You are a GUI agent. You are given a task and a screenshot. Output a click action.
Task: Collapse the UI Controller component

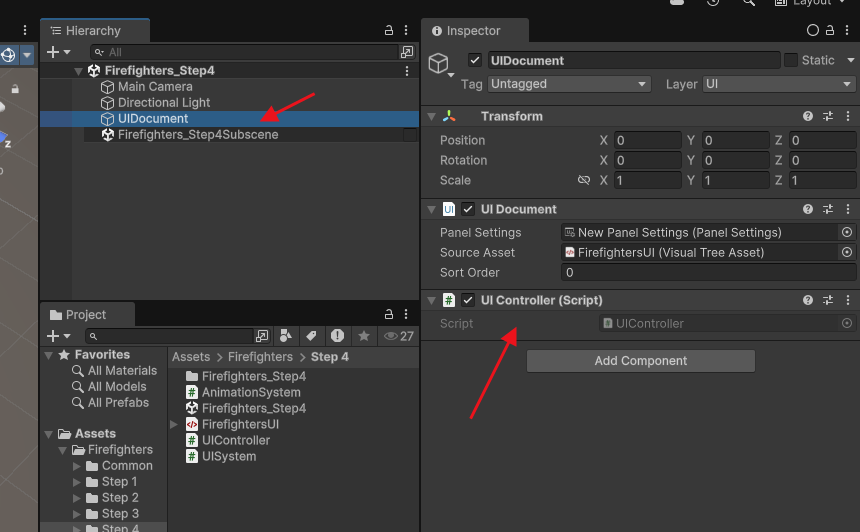[432, 300]
